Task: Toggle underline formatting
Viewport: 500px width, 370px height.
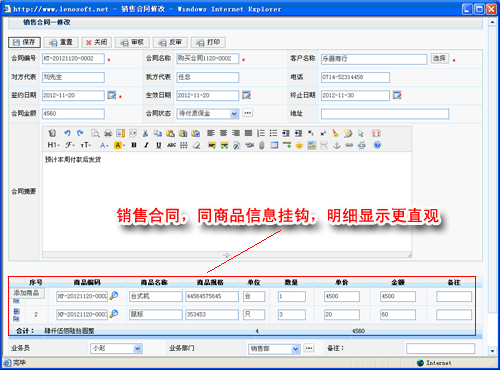Action: click(x=159, y=145)
